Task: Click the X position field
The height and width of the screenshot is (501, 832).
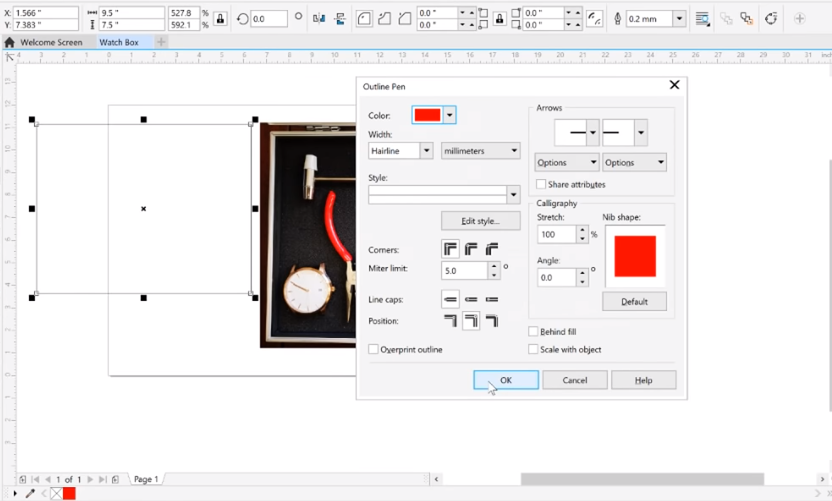Action: [46, 13]
